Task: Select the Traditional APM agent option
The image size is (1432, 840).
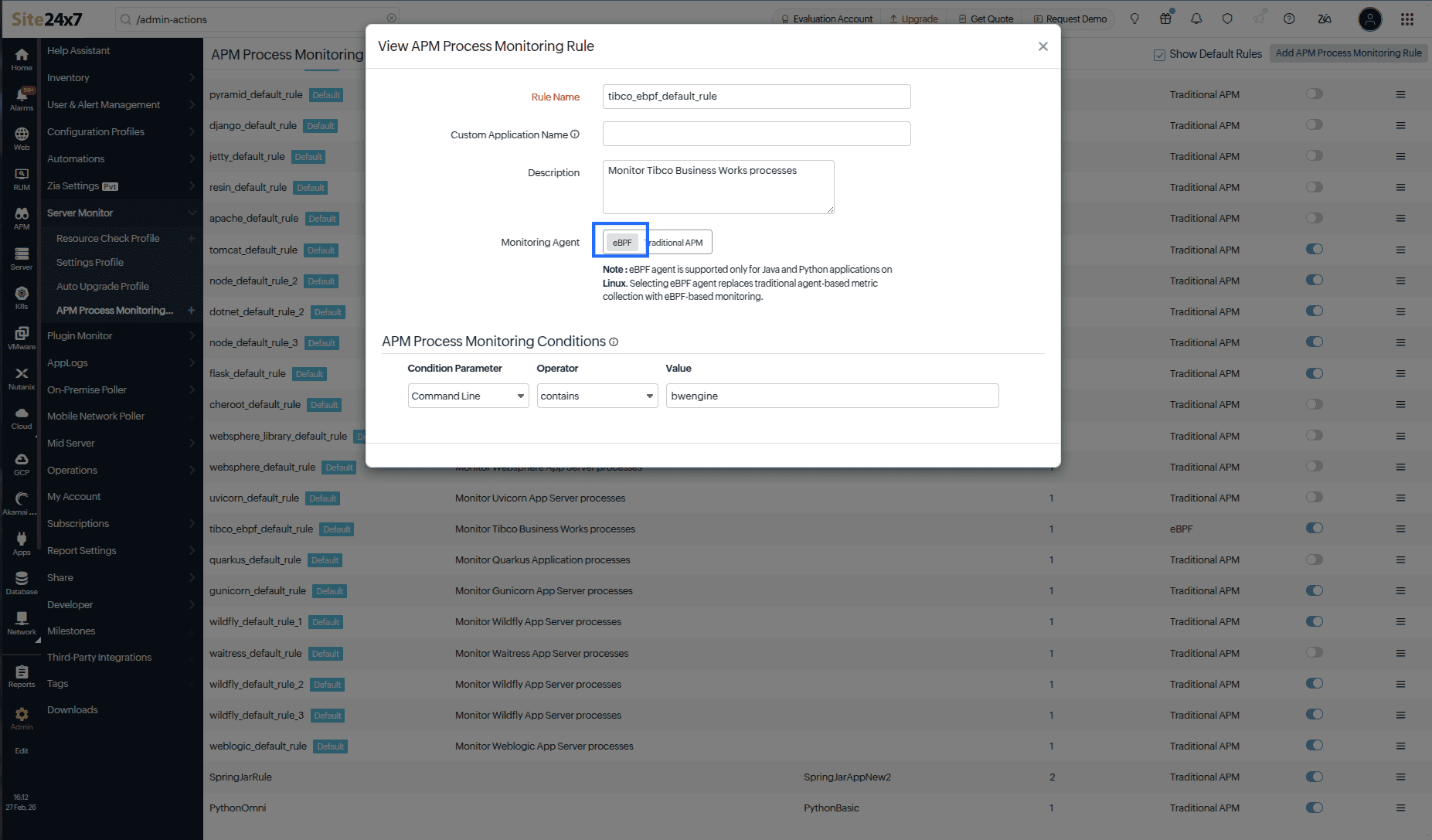Action: tap(675, 243)
